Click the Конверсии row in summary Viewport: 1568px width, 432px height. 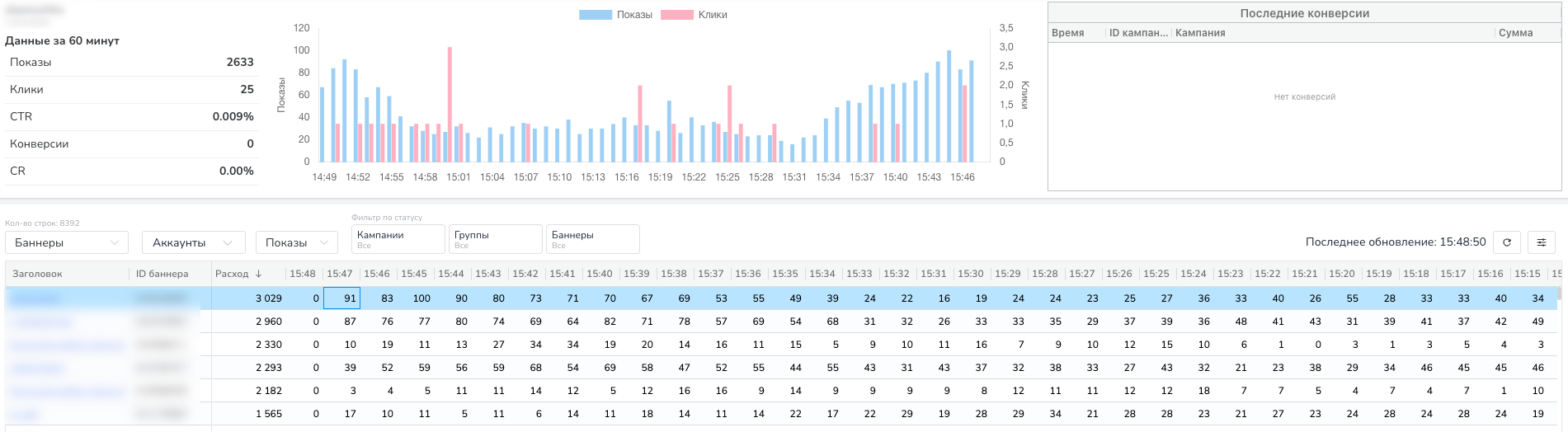coord(132,143)
